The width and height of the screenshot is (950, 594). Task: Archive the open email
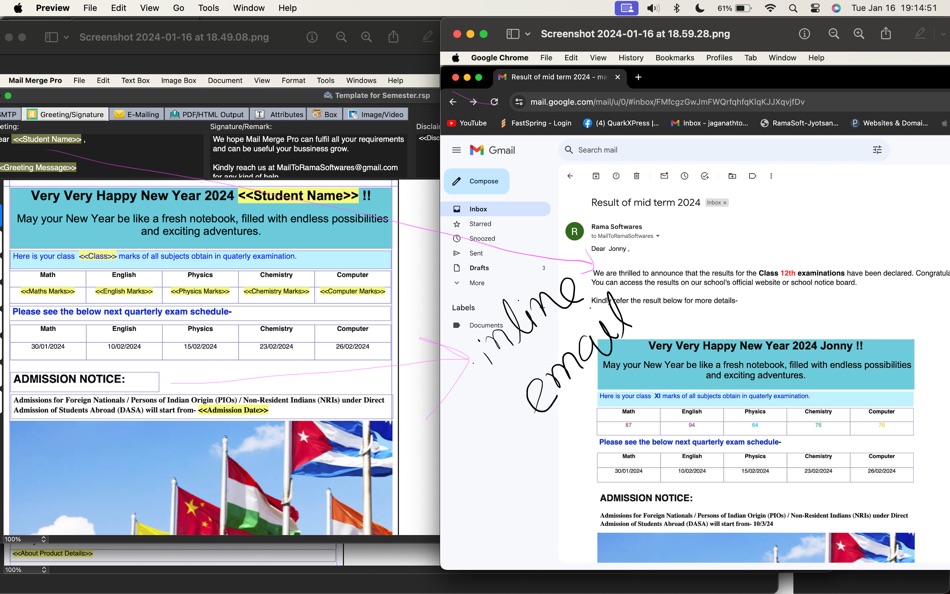tap(595, 176)
